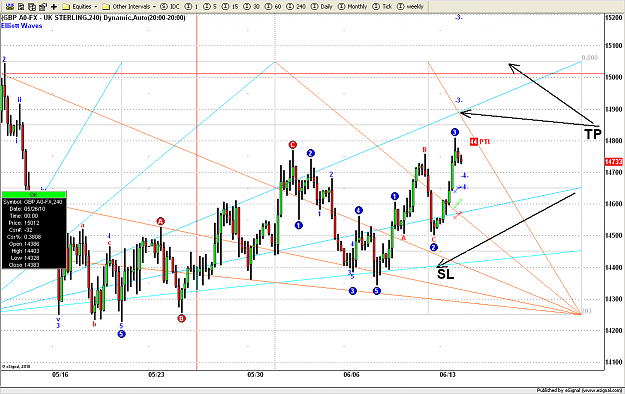Switch to 60 minute interval

273,7
